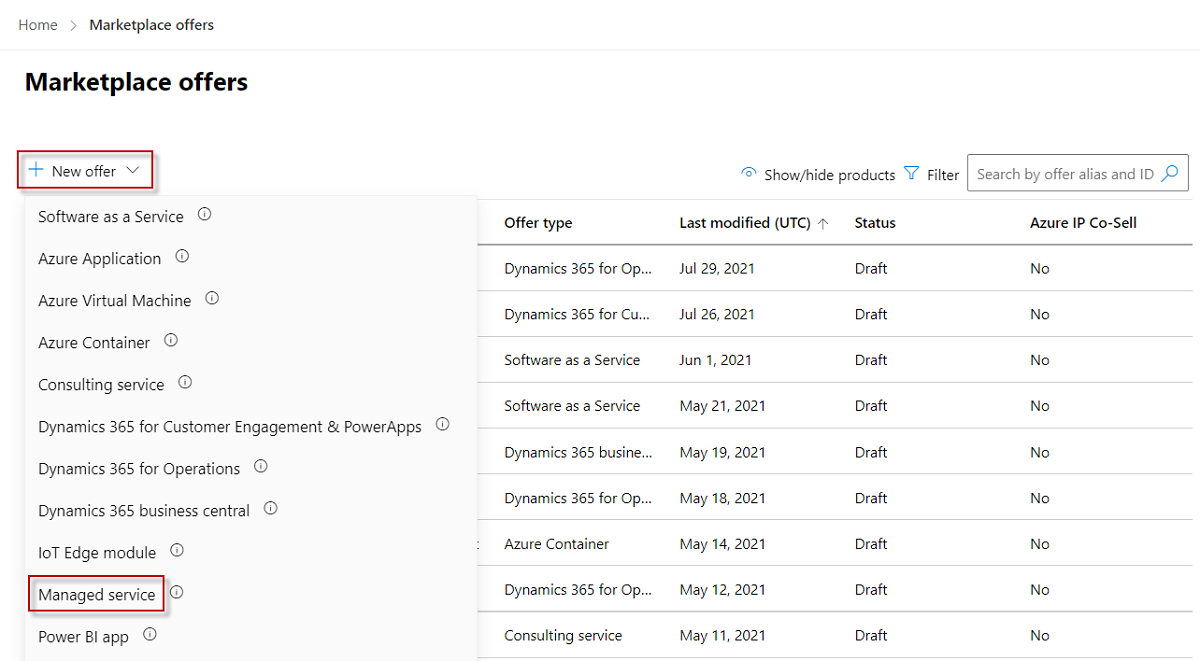Click info icon next to Azure Container

click(171, 340)
